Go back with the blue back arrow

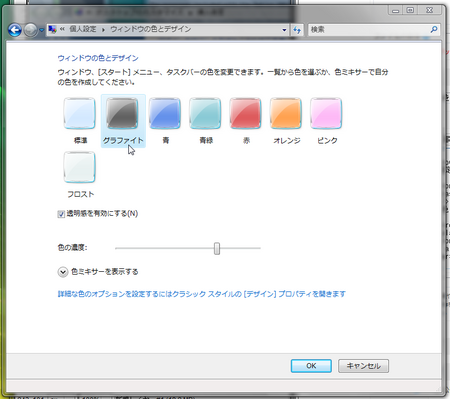tap(15, 30)
